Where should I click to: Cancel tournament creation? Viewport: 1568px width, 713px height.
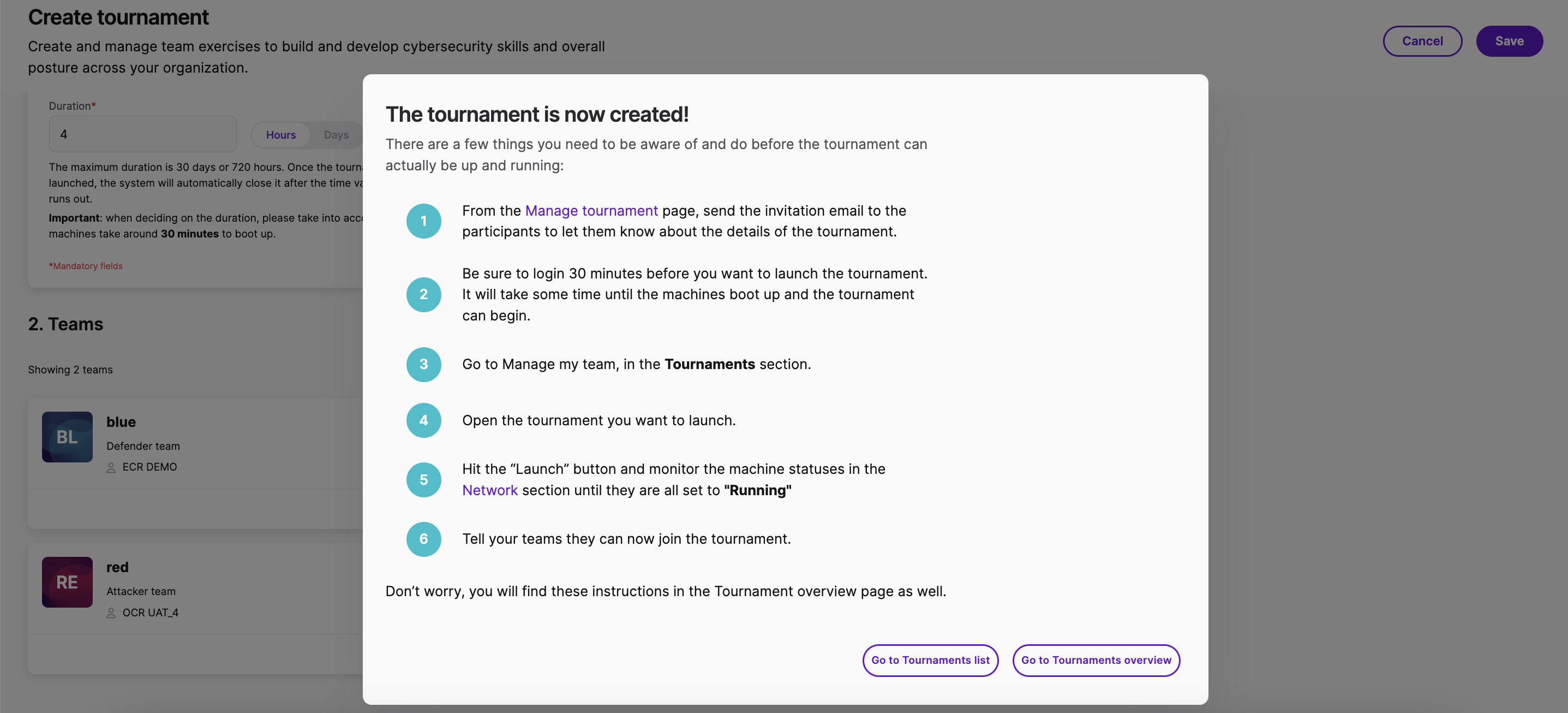[x=1422, y=41]
